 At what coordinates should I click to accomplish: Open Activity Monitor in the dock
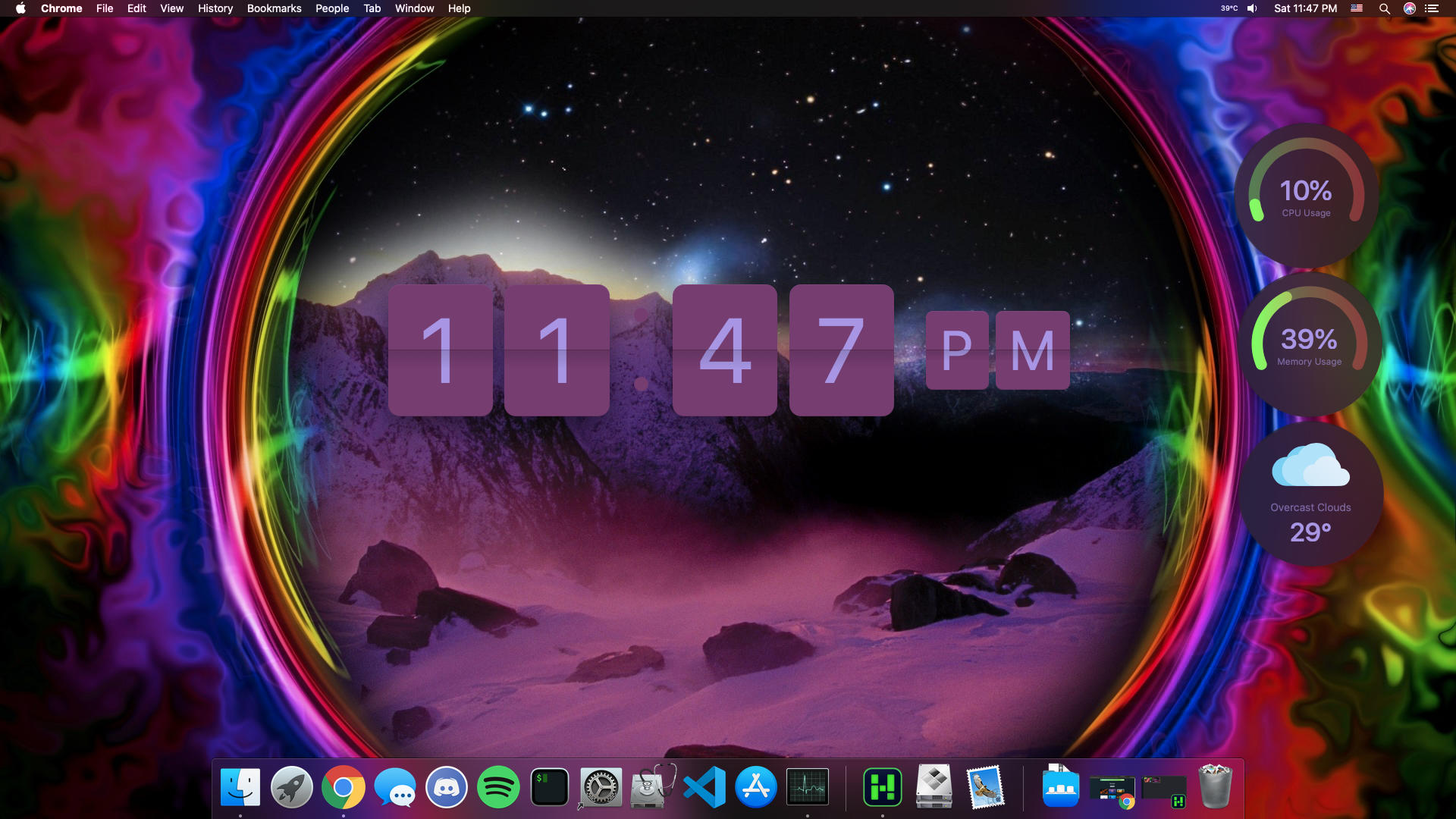pos(808,787)
